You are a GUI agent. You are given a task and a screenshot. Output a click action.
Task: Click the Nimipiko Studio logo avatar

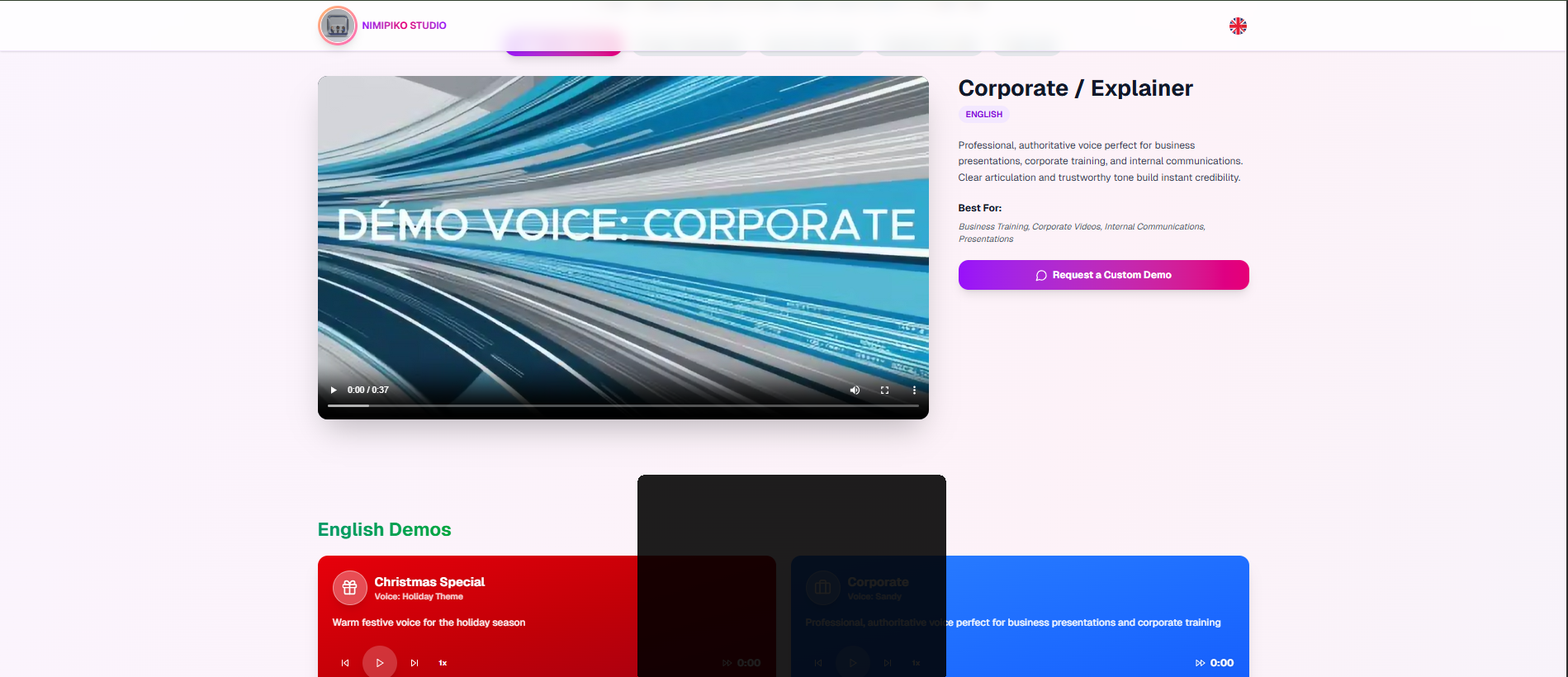337,26
